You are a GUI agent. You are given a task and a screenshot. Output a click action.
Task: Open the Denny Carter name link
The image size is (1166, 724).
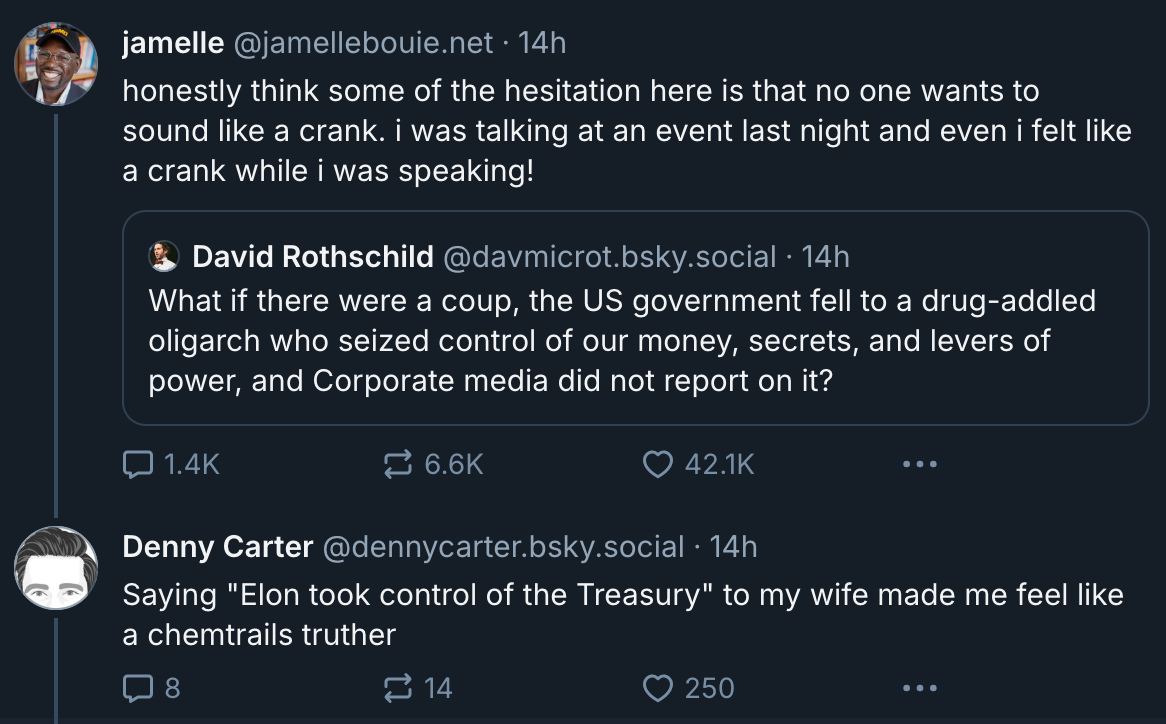(x=217, y=547)
